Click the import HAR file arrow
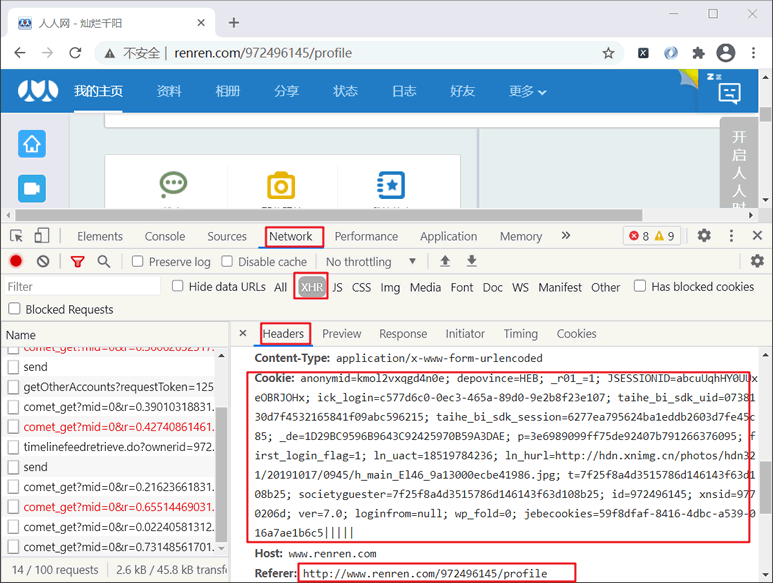 pyautogui.click(x=445, y=261)
